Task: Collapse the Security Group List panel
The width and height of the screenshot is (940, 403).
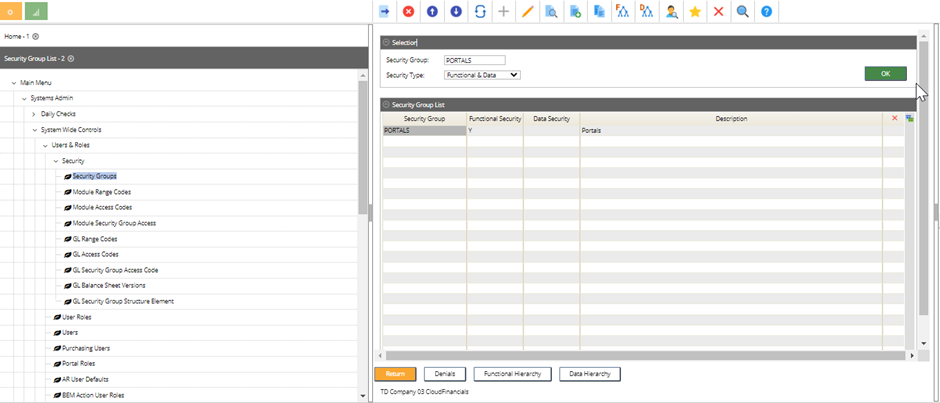Action: (x=386, y=105)
